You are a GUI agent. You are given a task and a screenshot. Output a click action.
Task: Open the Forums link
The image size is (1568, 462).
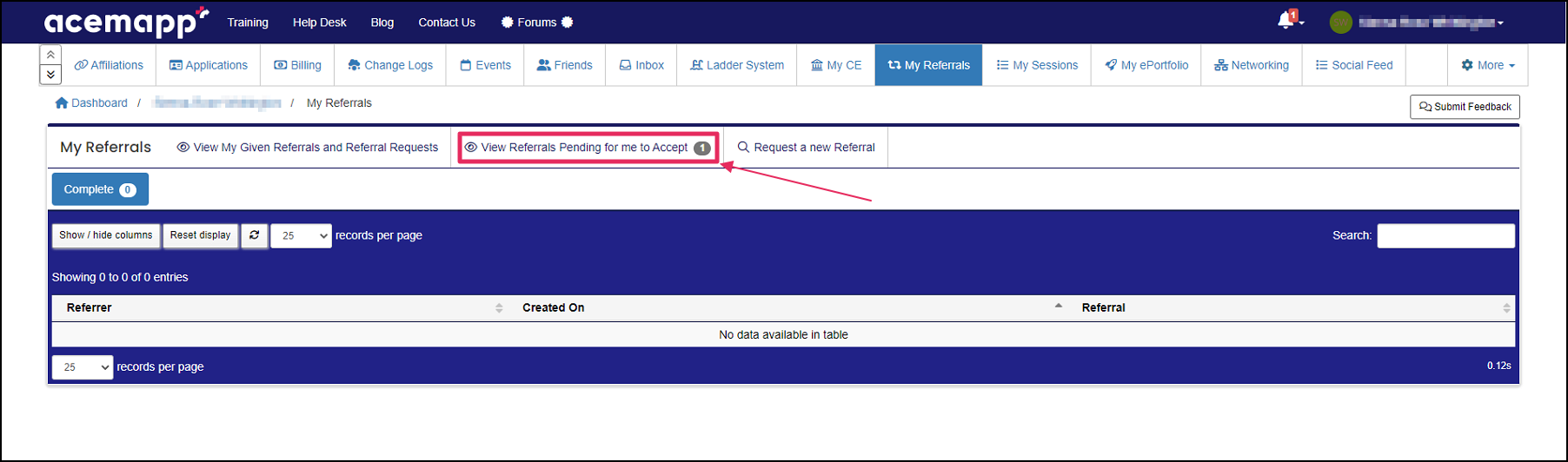(537, 23)
